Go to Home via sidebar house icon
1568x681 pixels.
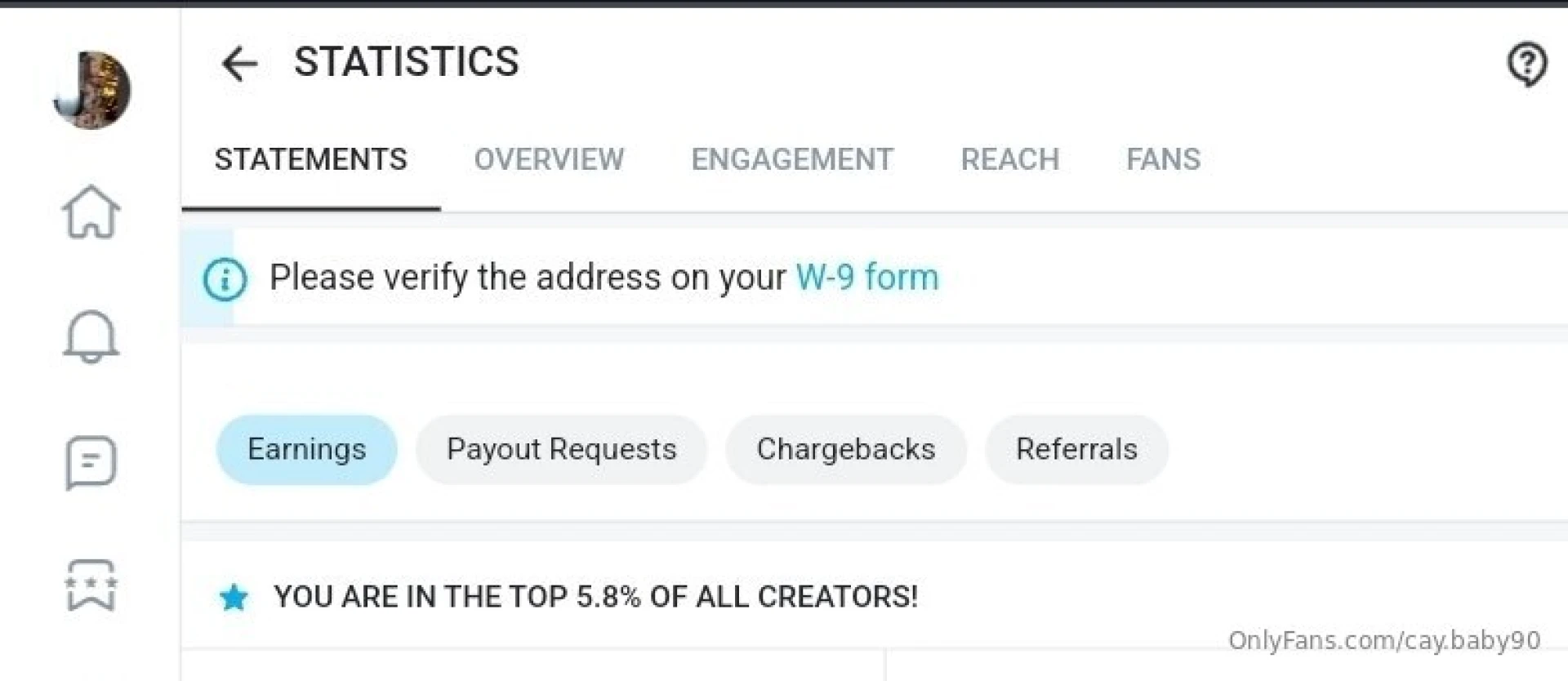pos(91,212)
